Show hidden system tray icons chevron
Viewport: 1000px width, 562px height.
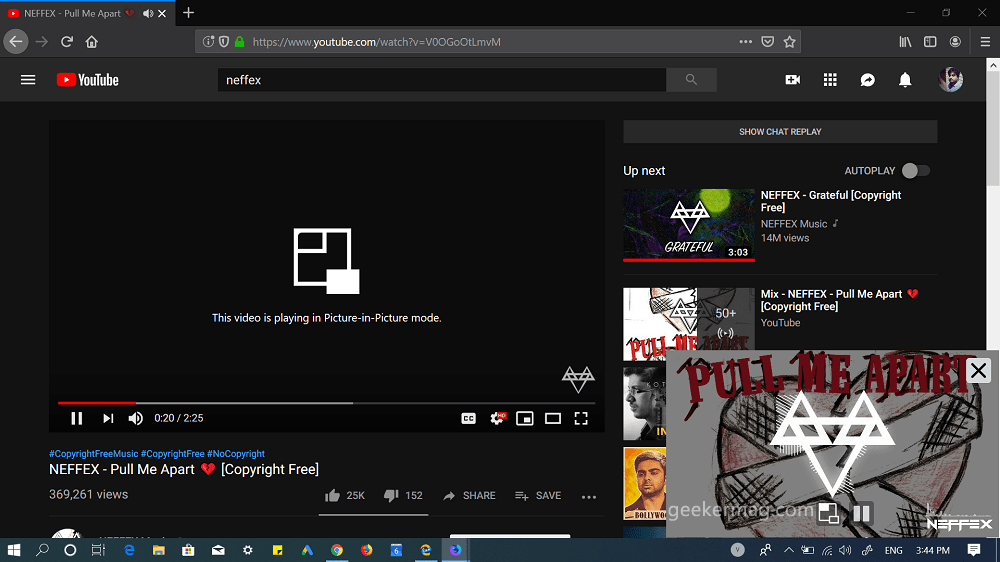[x=789, y=550]
